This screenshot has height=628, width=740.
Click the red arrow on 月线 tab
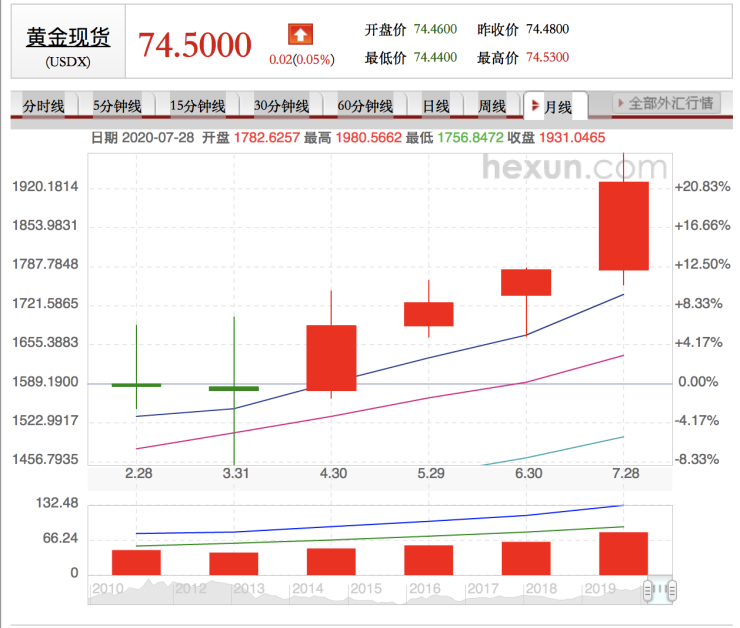[x=536, y=105]
